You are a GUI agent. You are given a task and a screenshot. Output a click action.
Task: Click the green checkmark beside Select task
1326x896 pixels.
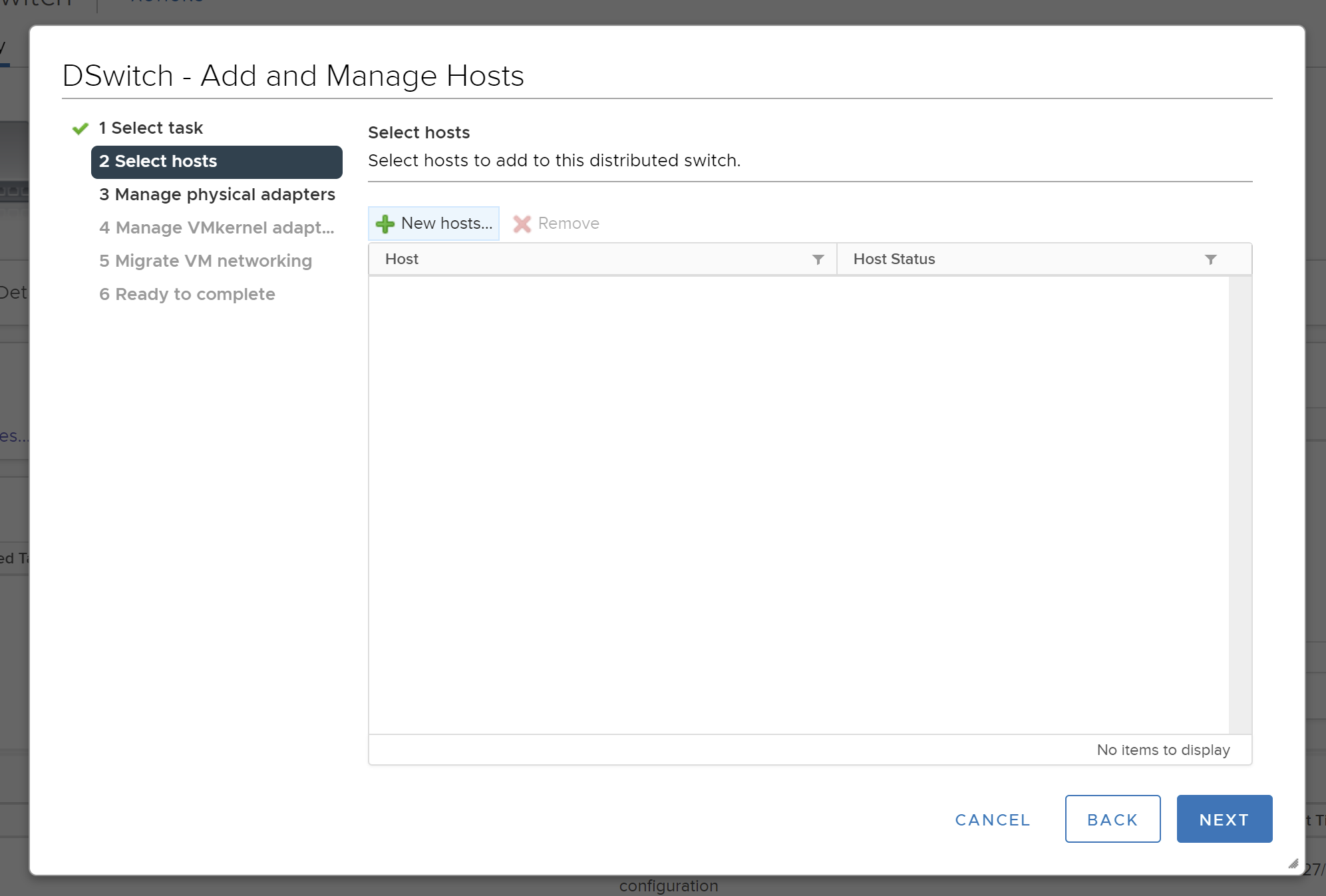coord(81,128)
